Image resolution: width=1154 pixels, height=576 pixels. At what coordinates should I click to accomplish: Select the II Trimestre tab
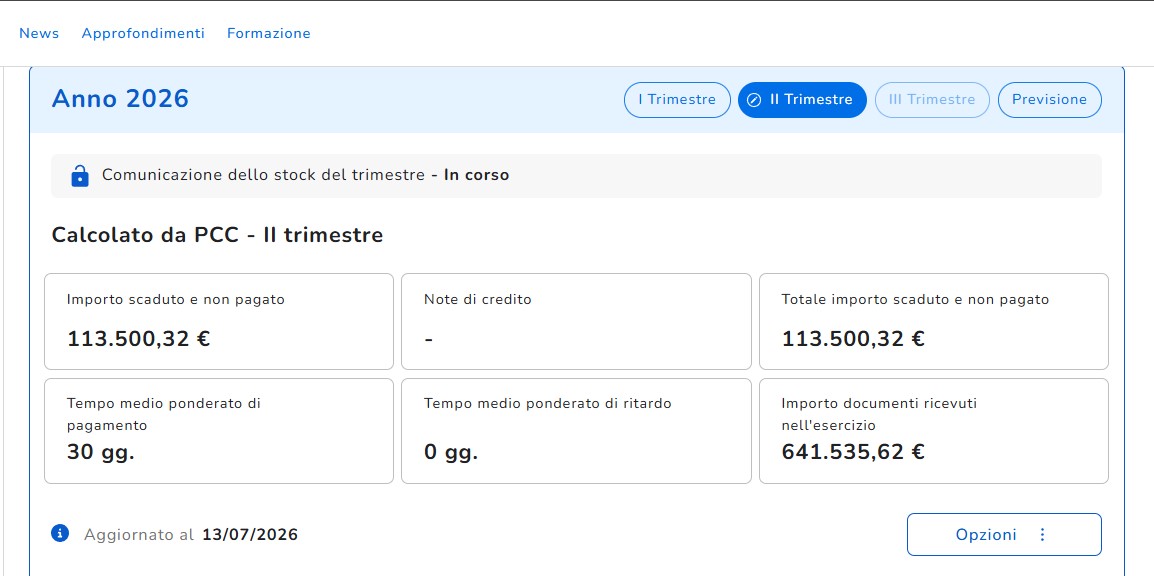pyautogui.click(x=802, y=100)
